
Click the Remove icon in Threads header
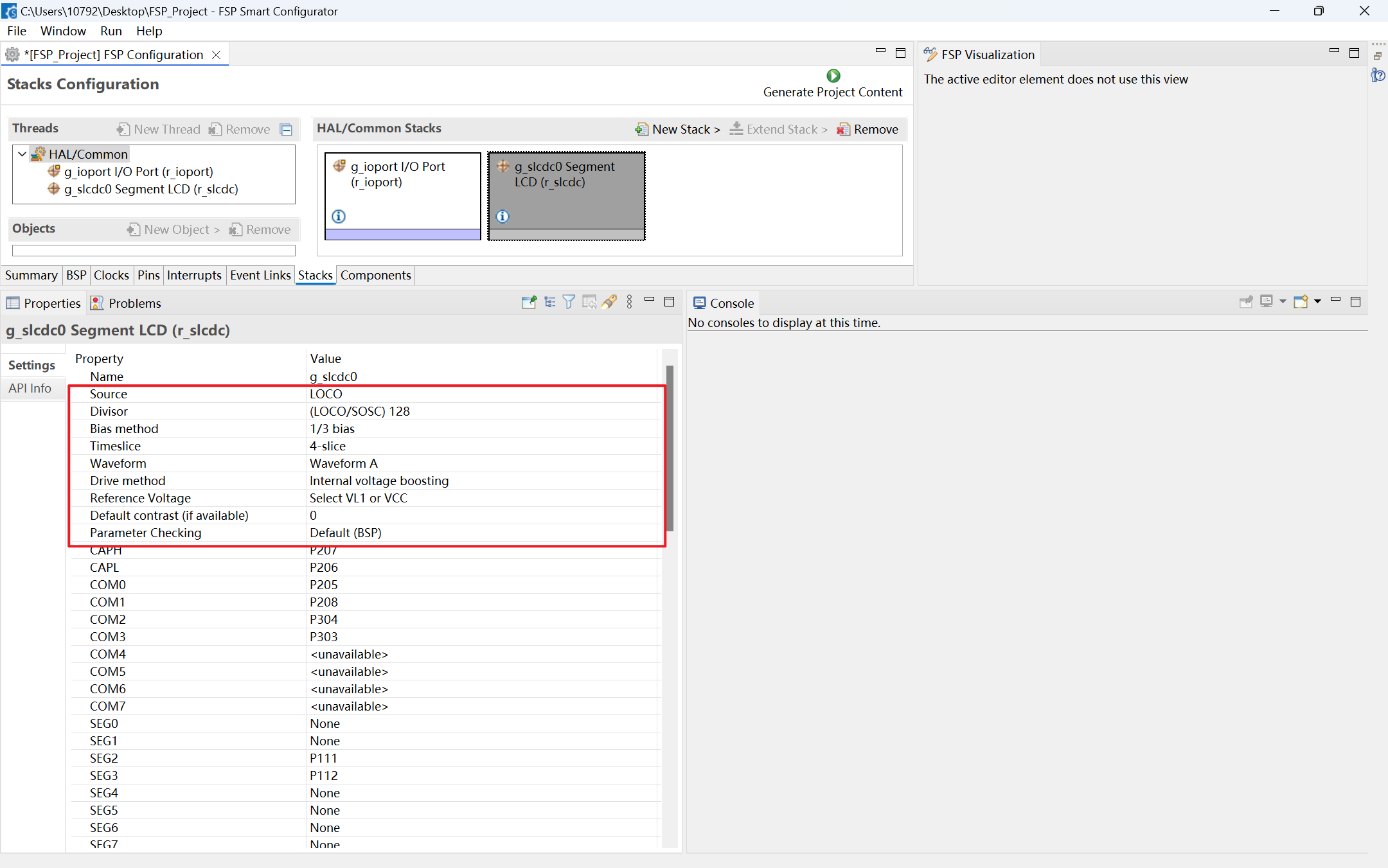point(215,129)
